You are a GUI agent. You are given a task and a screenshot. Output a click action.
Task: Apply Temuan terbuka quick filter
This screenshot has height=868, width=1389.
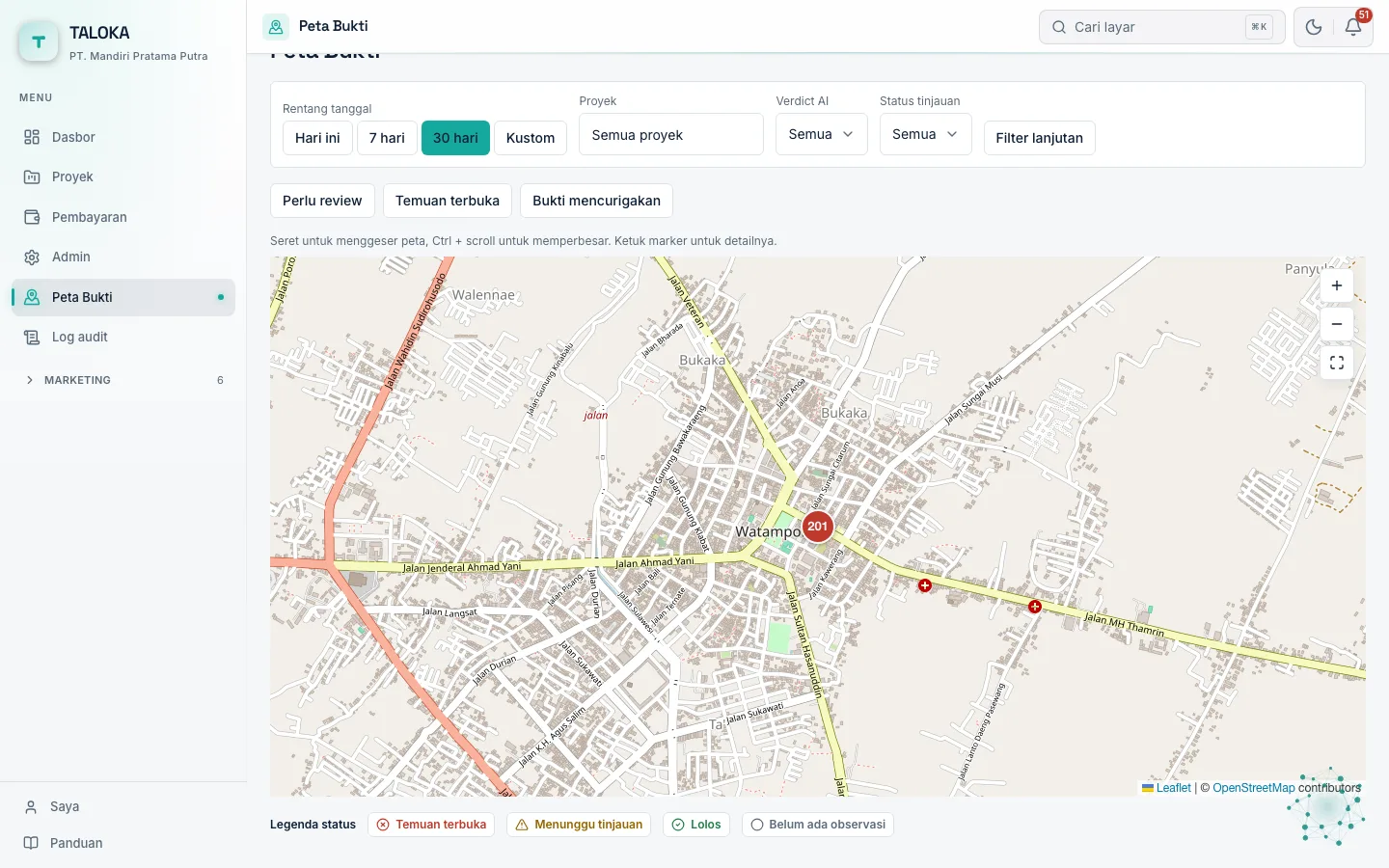[x=448, y=201]
